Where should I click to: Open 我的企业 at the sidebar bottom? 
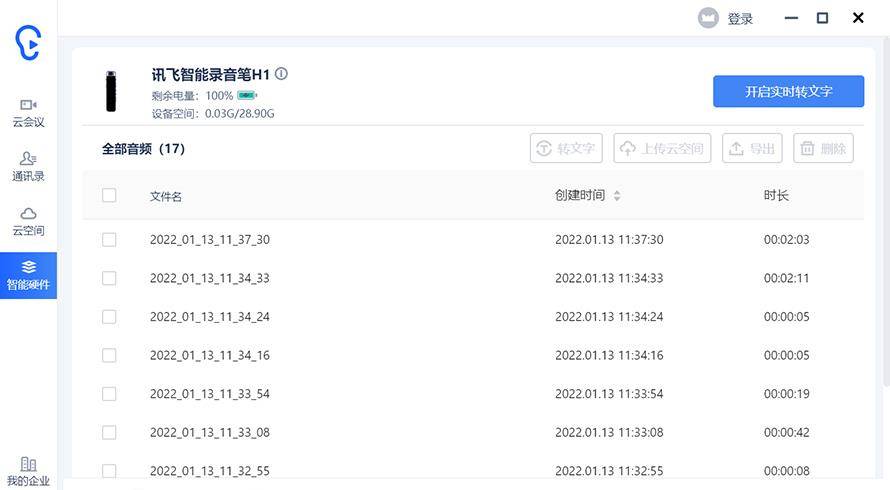click(28, 472)
